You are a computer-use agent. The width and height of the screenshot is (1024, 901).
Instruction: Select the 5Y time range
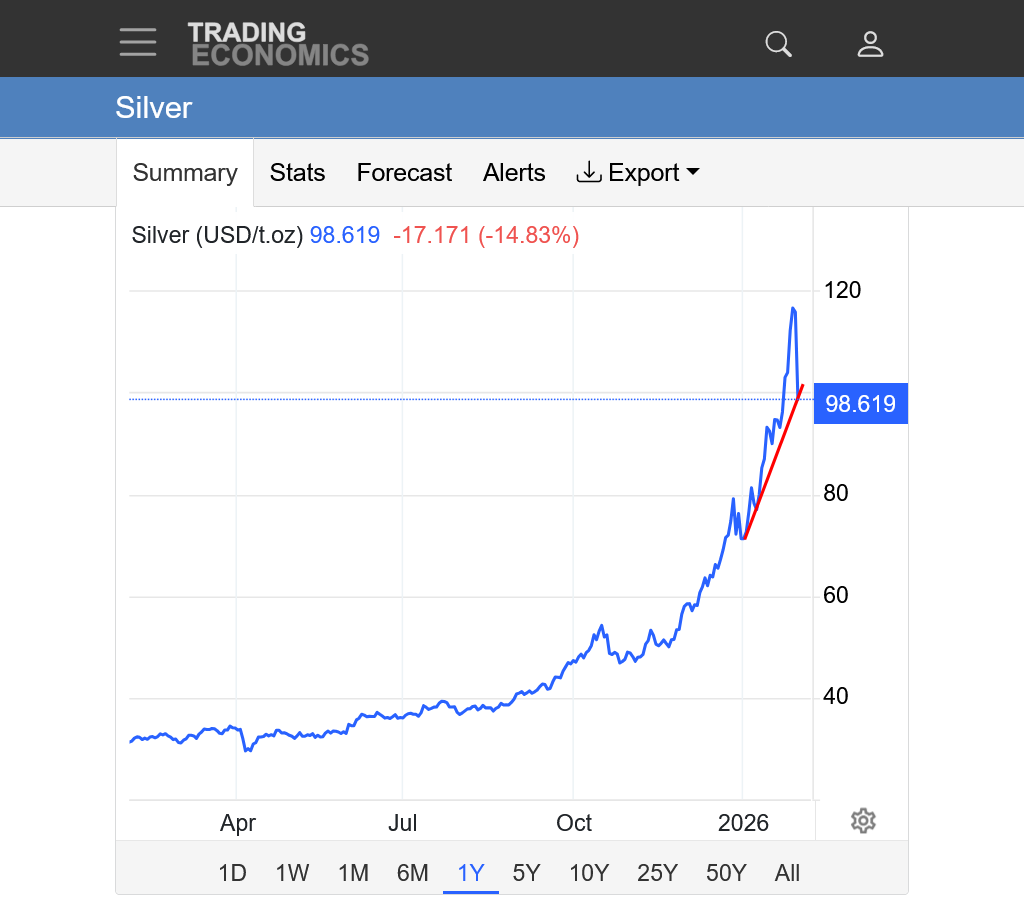coord(526,873)
